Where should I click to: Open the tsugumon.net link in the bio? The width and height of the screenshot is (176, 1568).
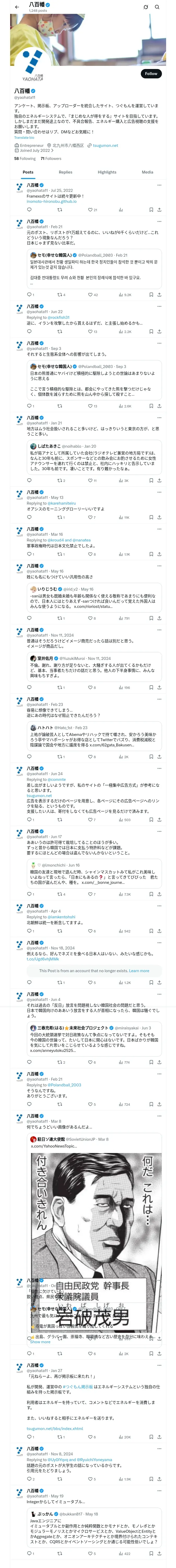106,146
